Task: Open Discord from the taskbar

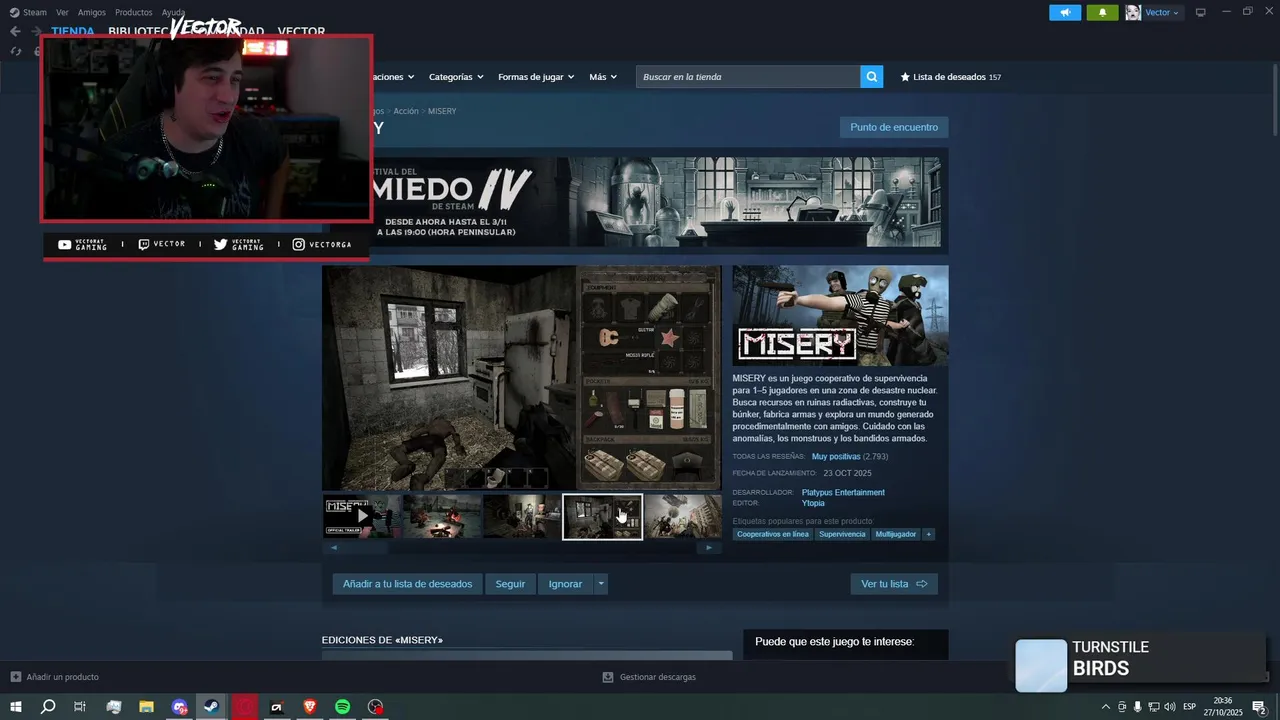Action: coord(179,707)
